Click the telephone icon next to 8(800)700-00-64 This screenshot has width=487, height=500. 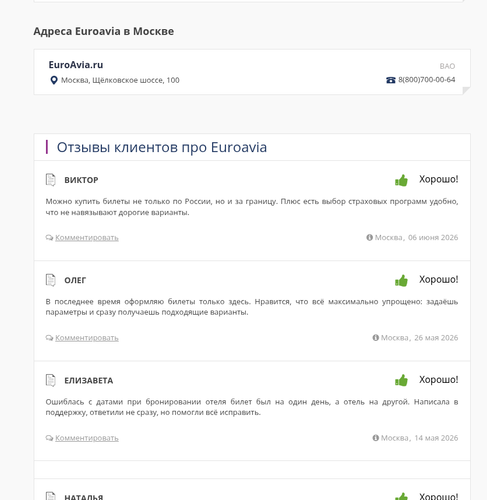(391, 80)
